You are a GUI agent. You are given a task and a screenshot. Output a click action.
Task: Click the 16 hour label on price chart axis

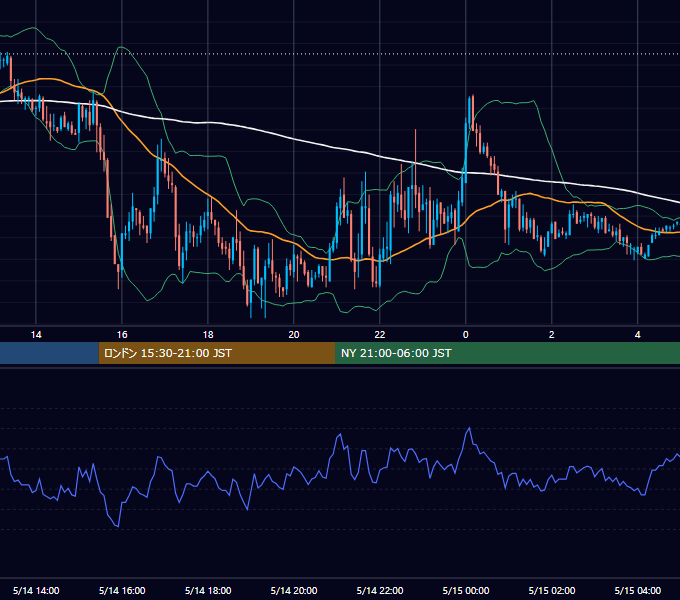[122, 335]
